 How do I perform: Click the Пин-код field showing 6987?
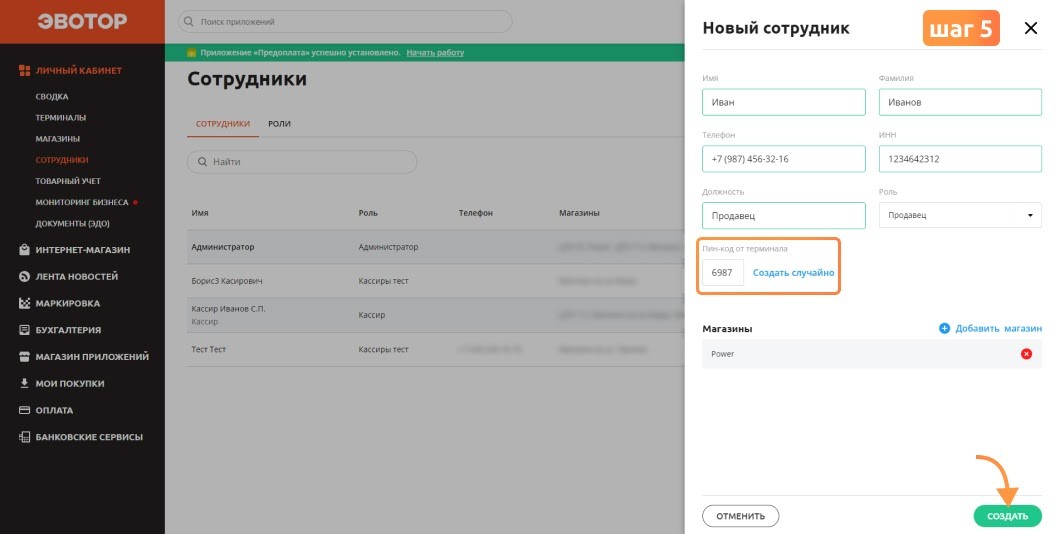pos(723,272)
